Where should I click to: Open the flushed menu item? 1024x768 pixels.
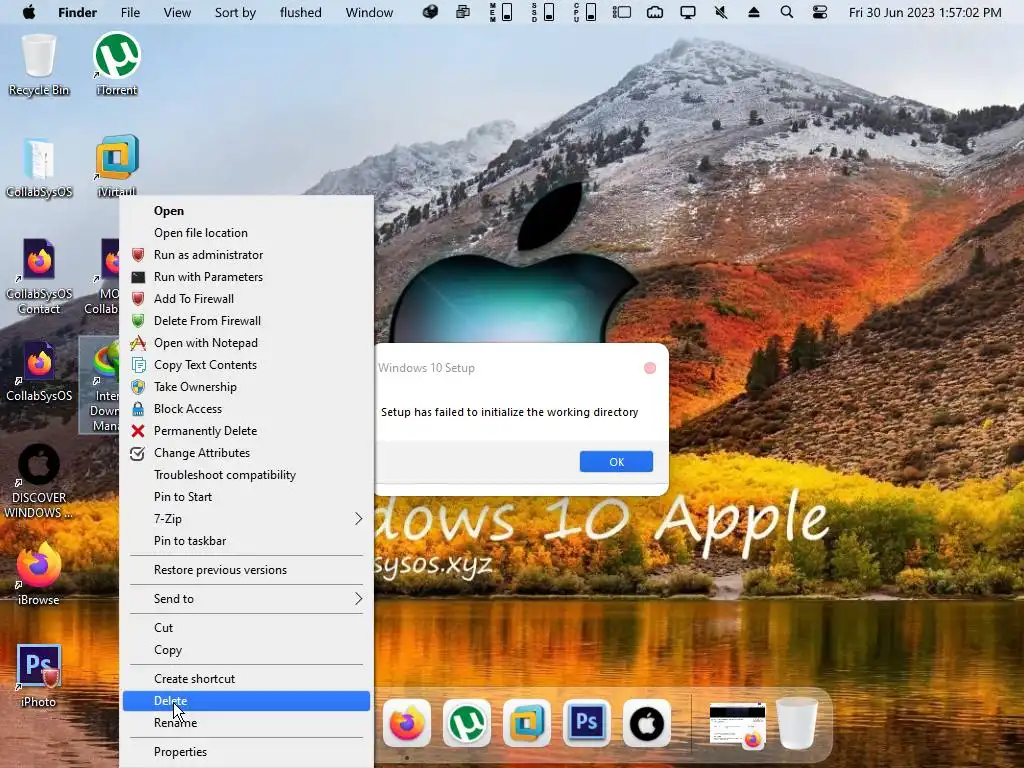point(300,12)
